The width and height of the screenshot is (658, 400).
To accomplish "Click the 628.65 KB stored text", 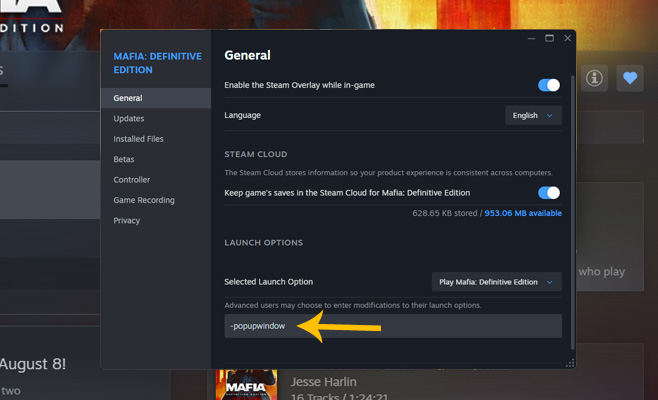I will click(445, 213).
